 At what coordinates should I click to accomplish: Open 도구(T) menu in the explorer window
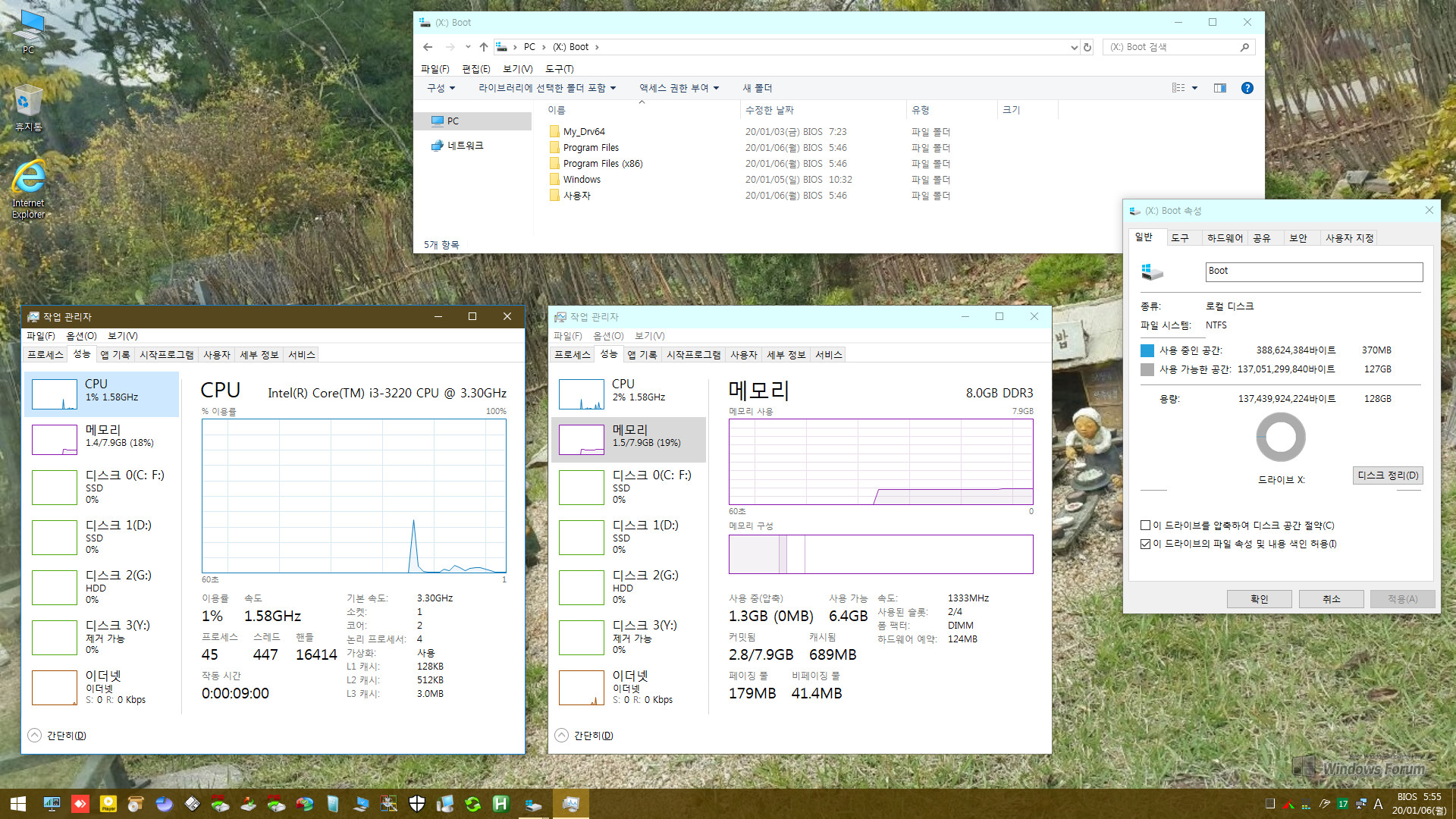click(560, 69)
